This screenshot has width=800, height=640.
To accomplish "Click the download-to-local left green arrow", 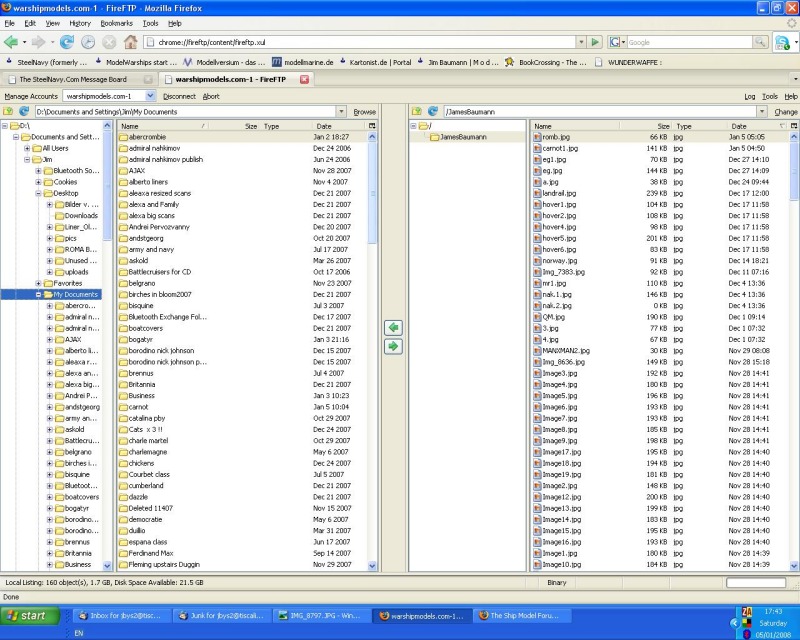I will (393, 328).
